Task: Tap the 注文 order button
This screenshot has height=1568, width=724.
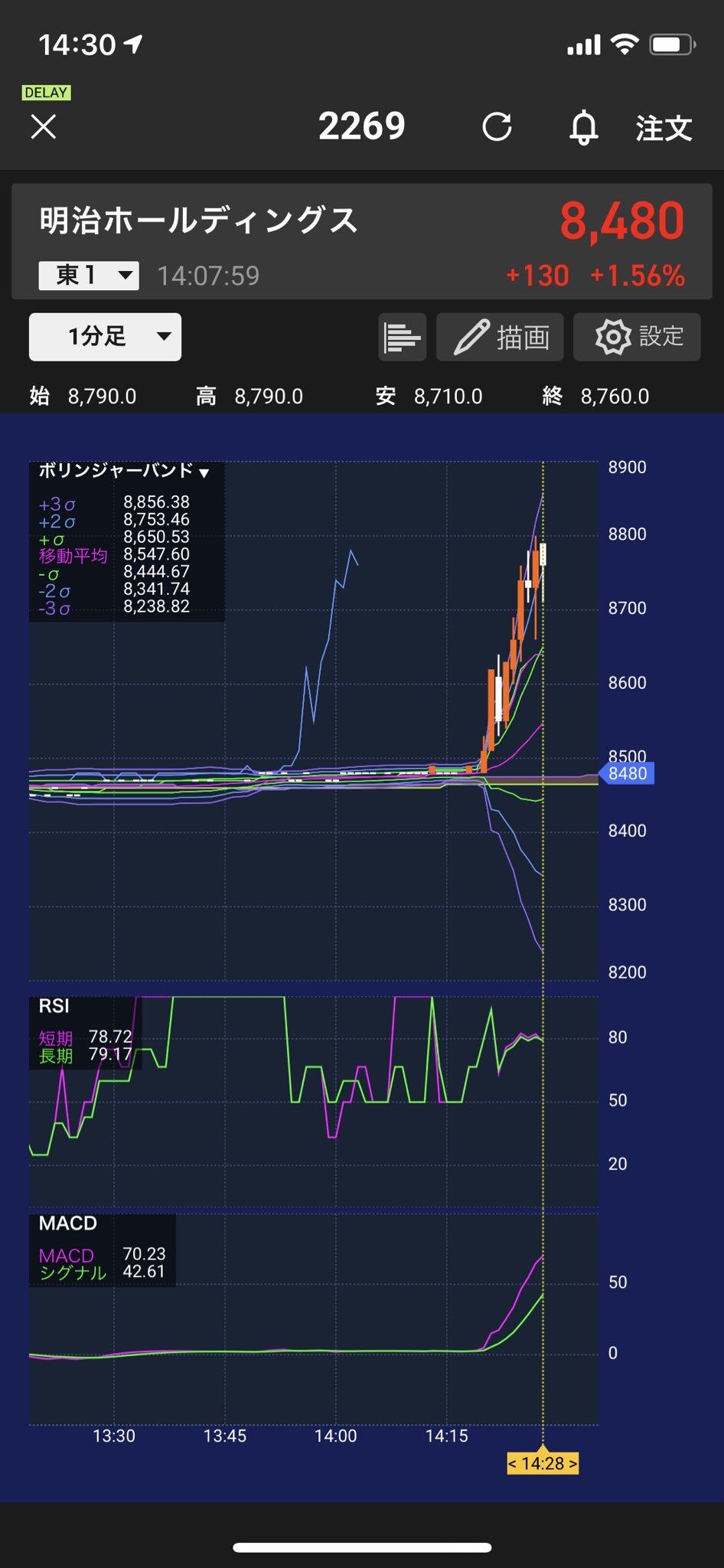Action: (664, 128)
